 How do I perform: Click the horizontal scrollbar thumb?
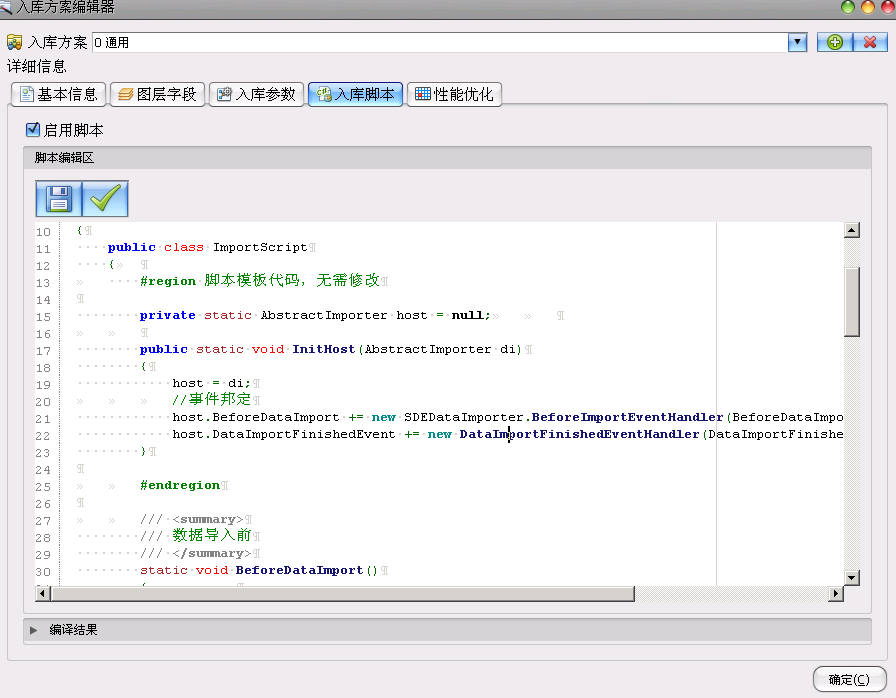[x=343, y=593]
